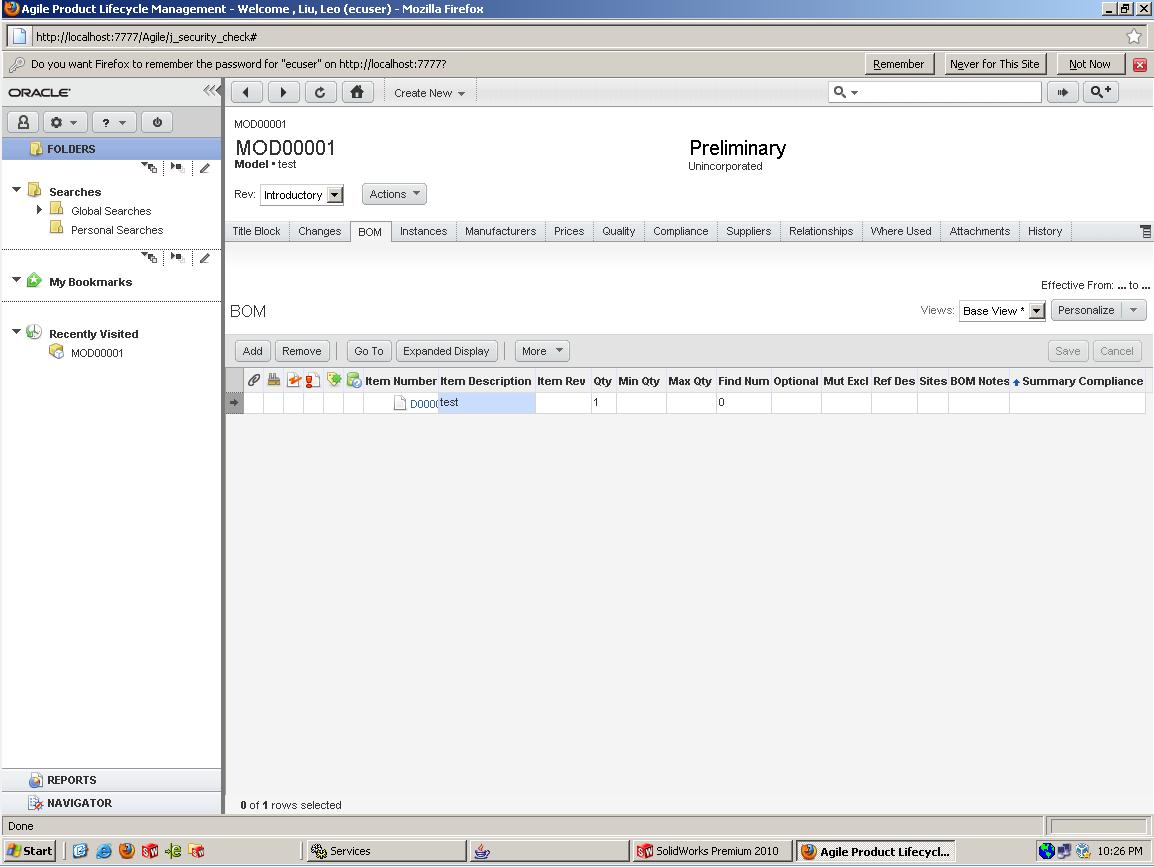1154x867 pixels.
Task: Open the Personalize dropdown arrow
Action: [x=1133, y=311]
